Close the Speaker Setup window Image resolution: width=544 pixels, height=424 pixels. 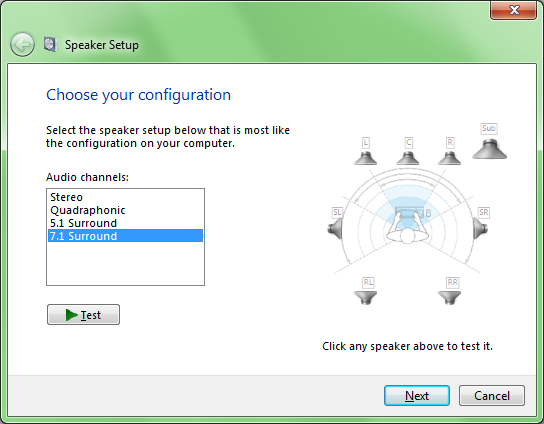(x=513, y=10)
